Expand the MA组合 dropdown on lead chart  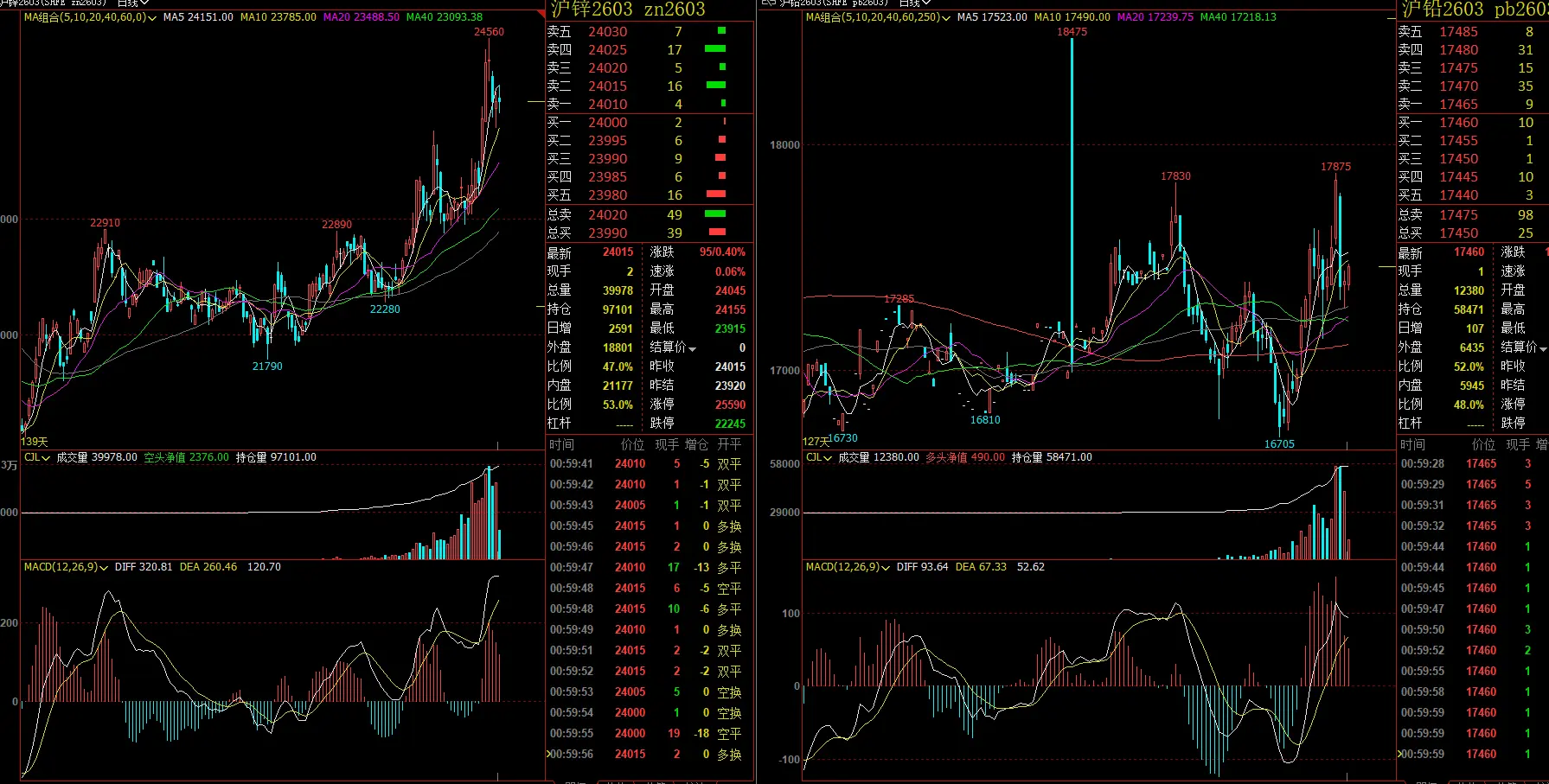[x=945, y=18]
